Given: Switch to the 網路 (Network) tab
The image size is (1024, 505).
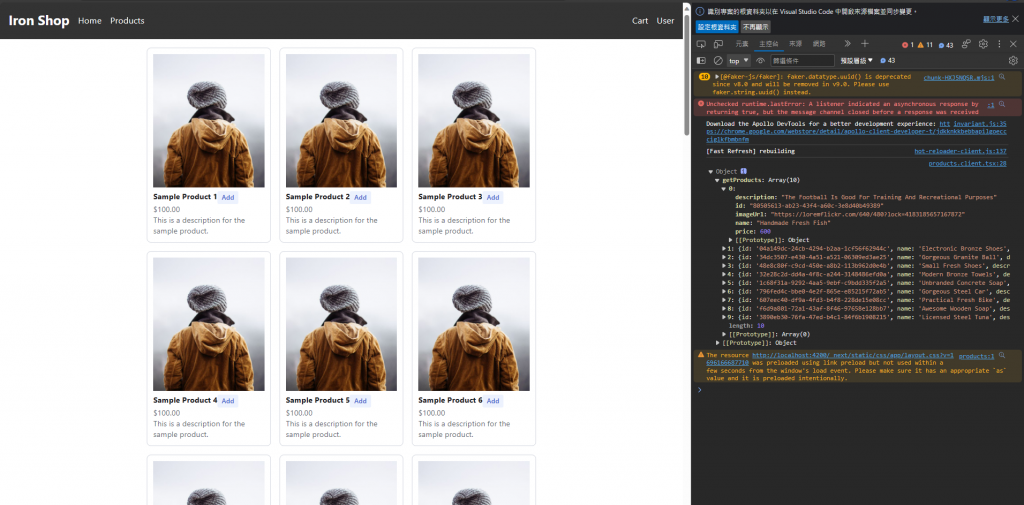Looking at the screenshot, I should (x=819, y=44).
